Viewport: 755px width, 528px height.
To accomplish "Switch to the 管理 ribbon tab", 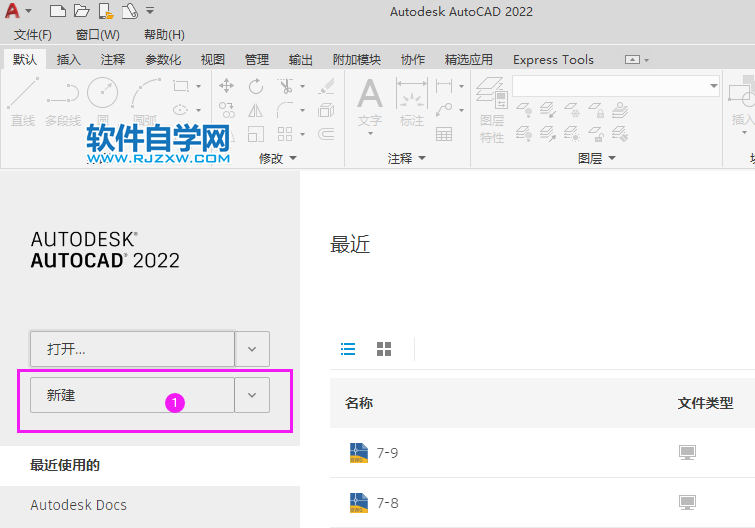I will click(x=257, y=60).
